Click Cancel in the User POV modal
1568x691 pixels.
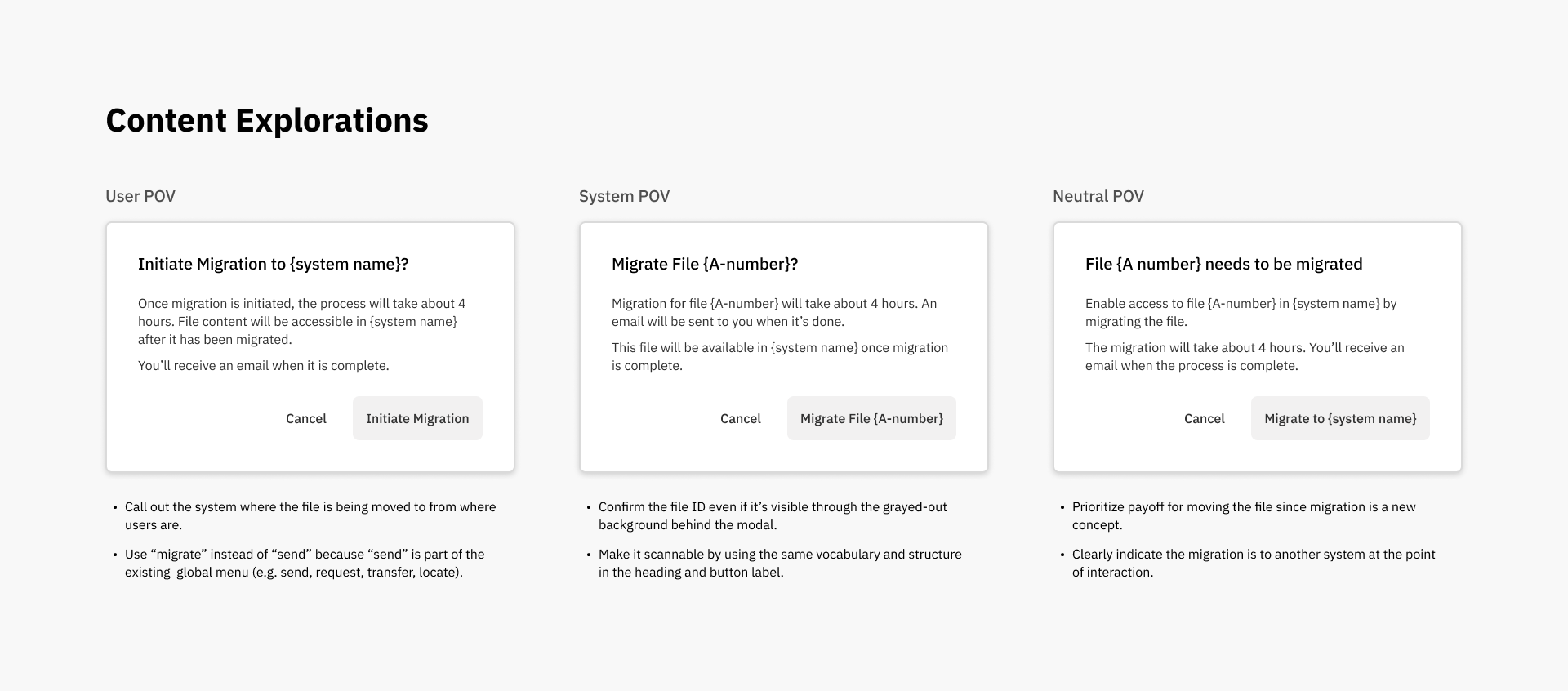(x=305, y=418)
